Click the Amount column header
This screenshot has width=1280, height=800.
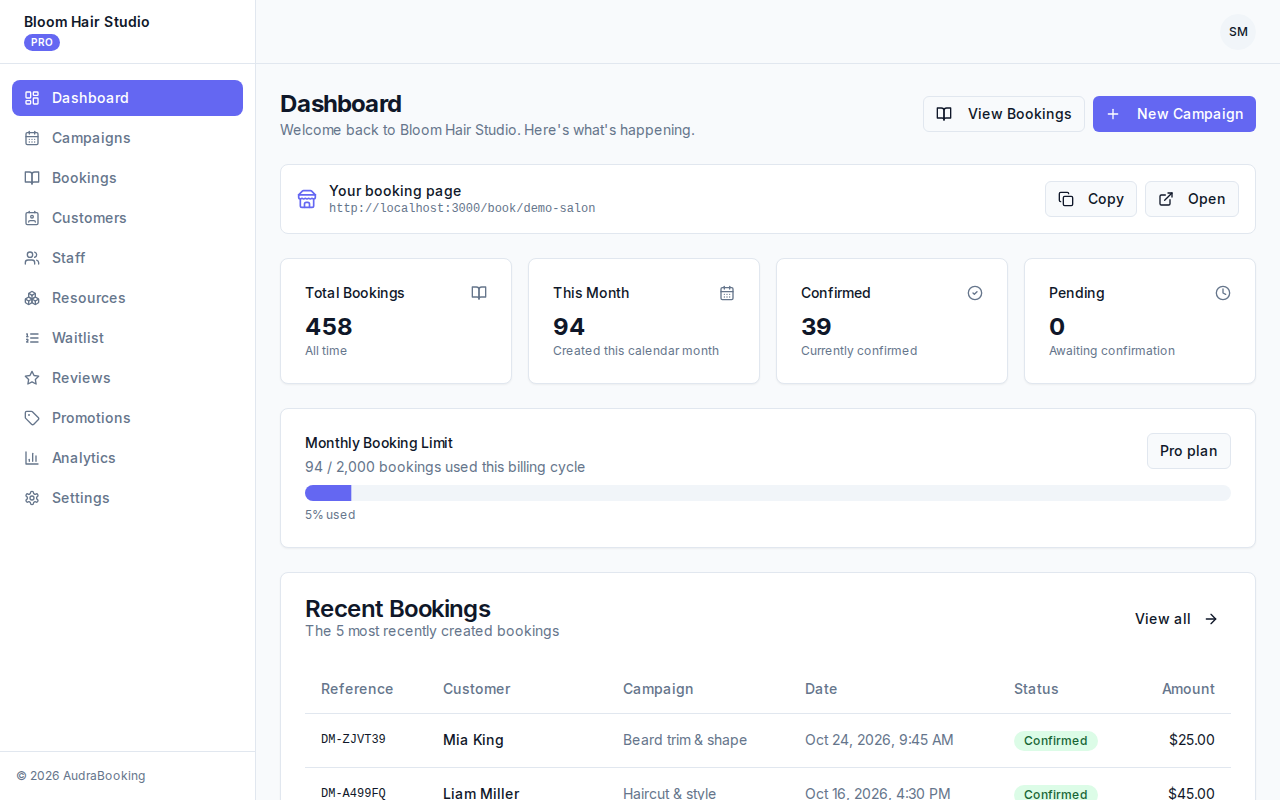(x=1188, y=689)
